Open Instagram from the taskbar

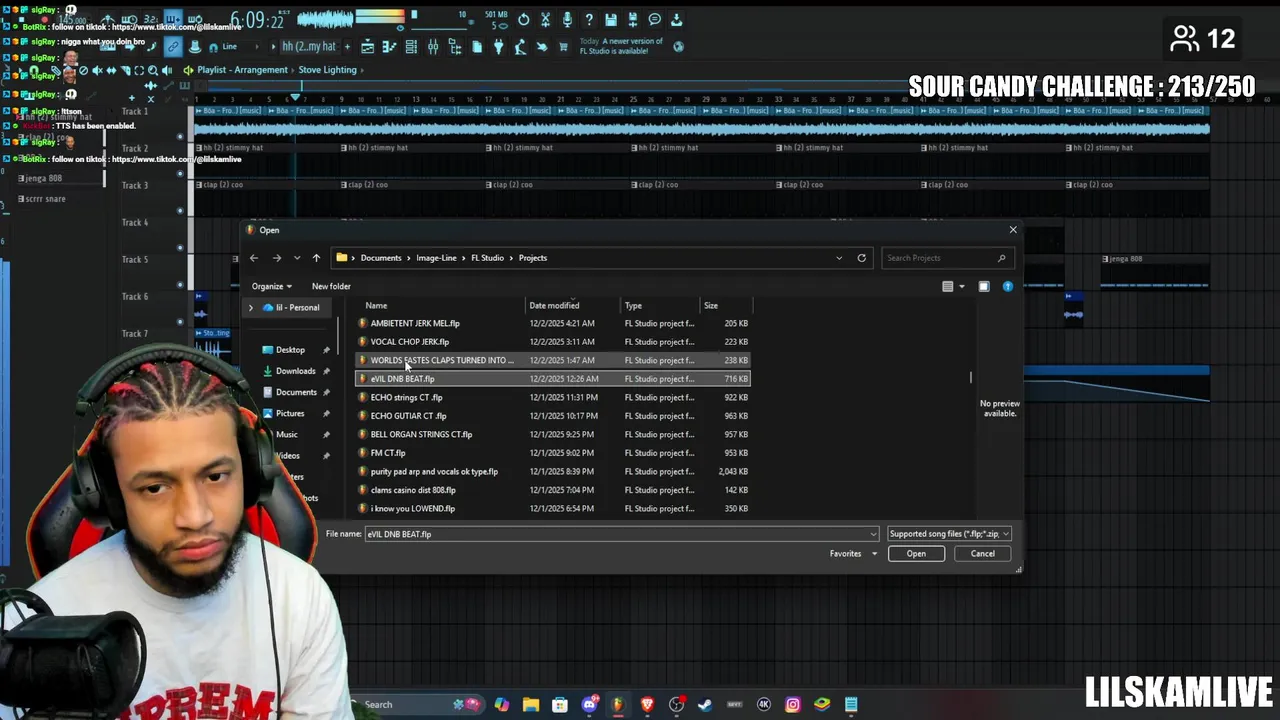(x=792, y=705)
